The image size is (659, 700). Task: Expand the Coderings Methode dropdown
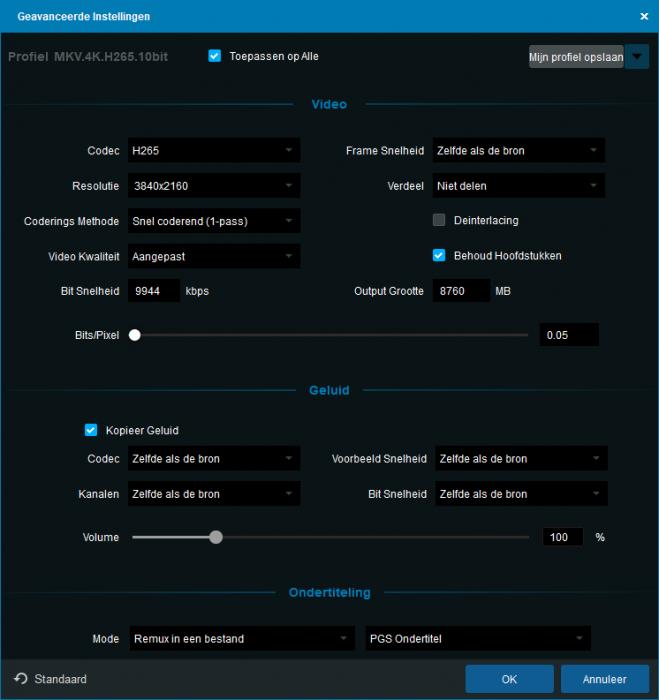tap(214, 221)
